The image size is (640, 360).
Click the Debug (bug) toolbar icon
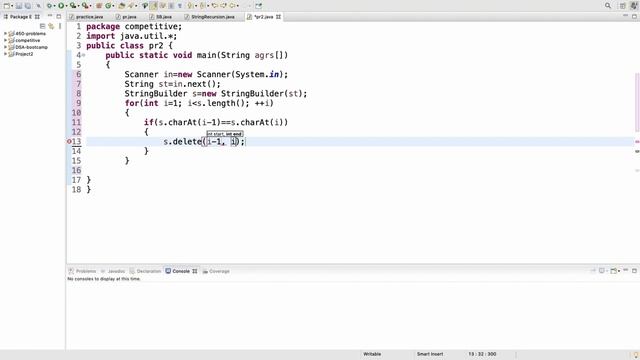click(49, 6)
